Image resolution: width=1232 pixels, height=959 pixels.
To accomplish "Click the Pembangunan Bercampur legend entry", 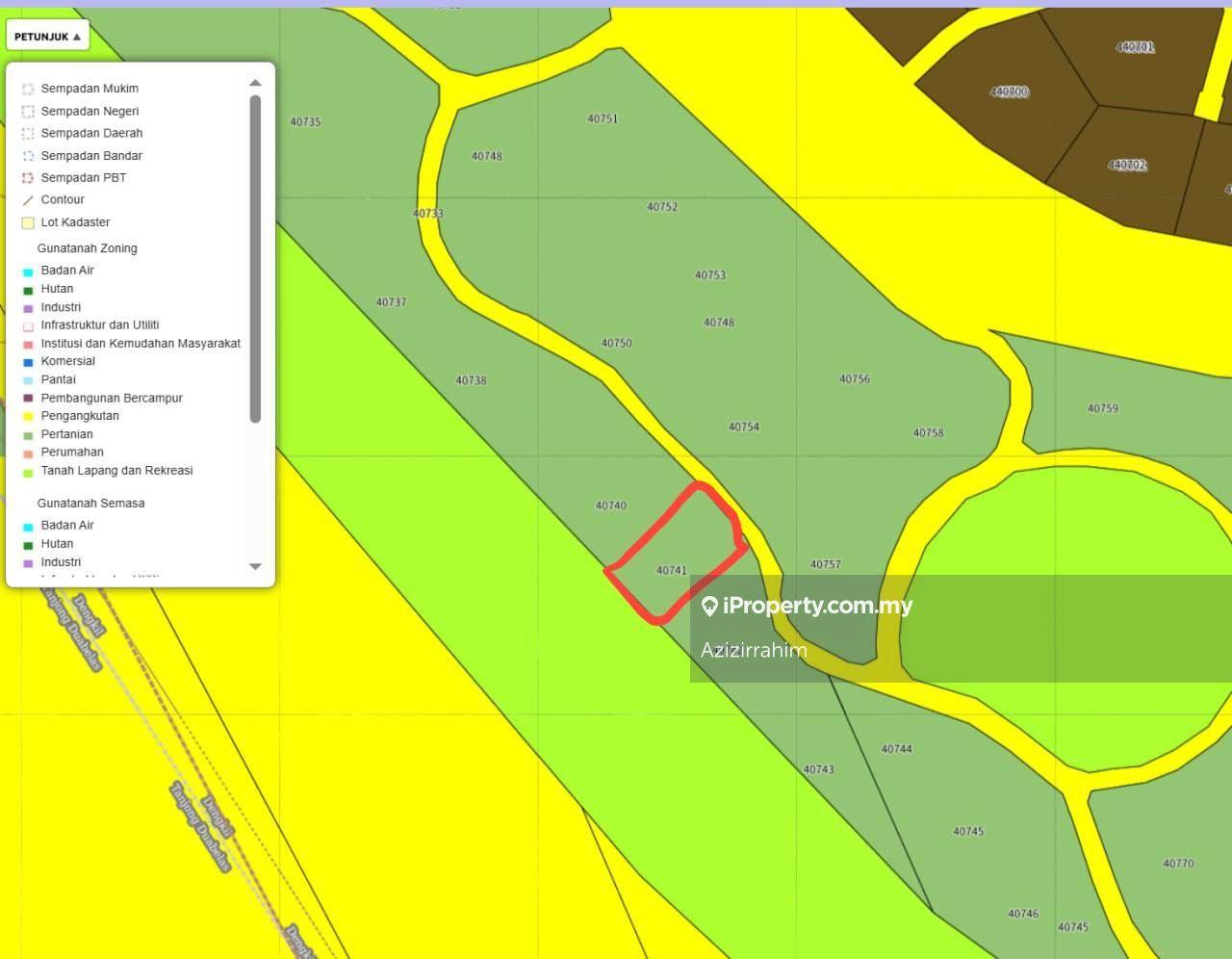I will tap(111, 398).
